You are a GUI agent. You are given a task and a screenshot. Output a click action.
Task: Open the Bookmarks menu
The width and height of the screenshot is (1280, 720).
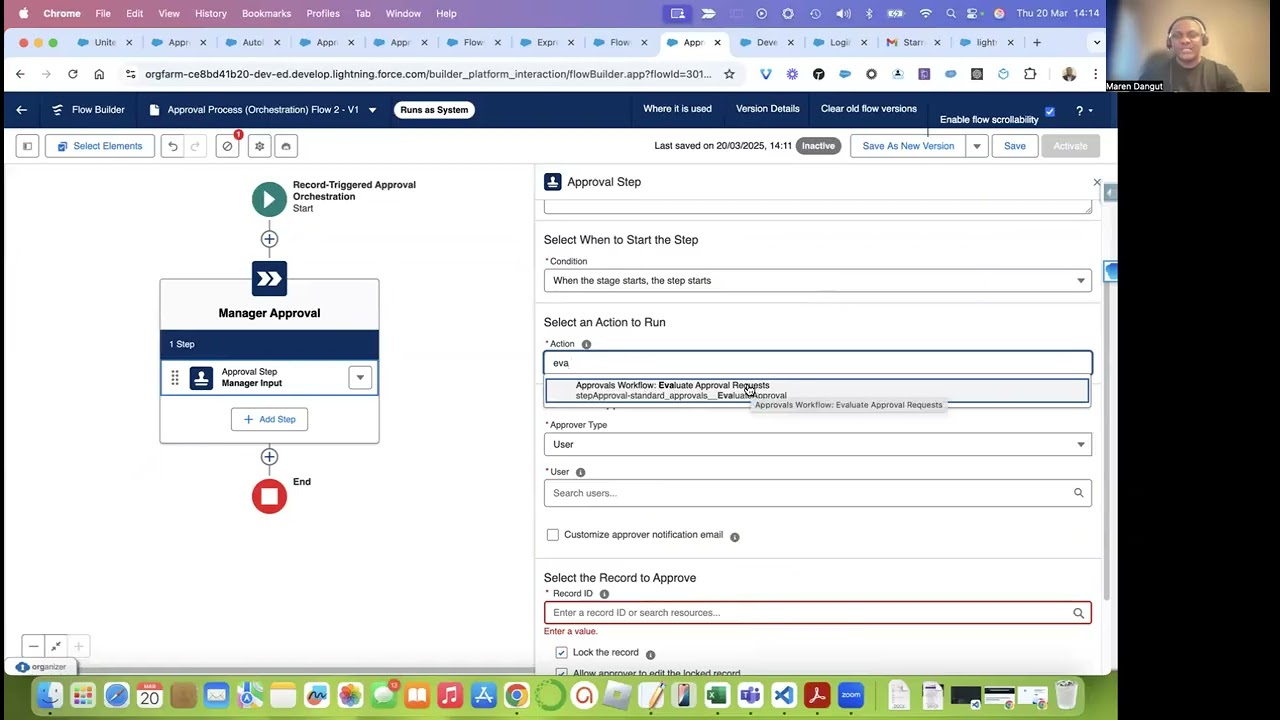click(x=266, y=13)
